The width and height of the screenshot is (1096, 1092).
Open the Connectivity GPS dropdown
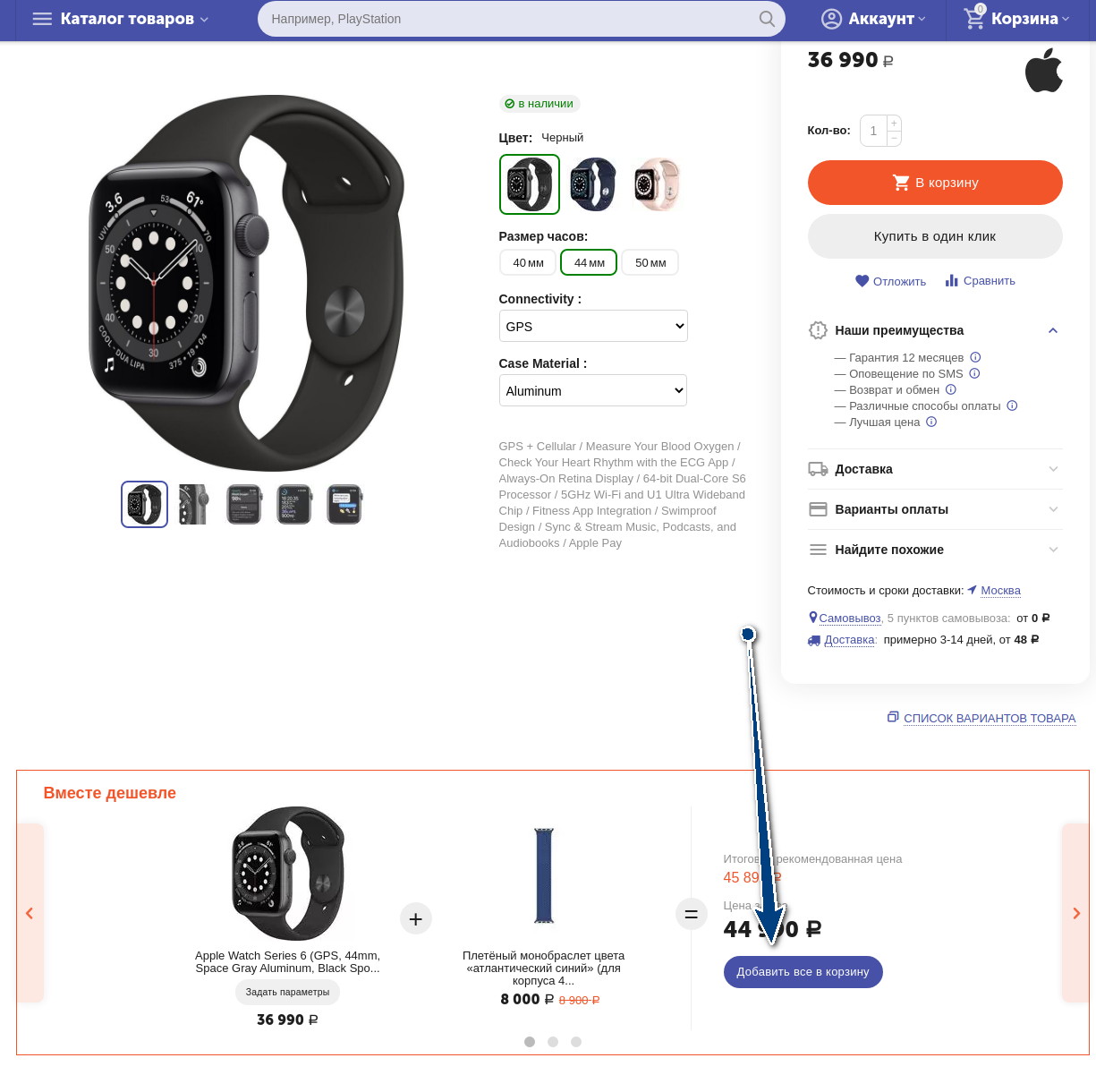click(593, 326)
